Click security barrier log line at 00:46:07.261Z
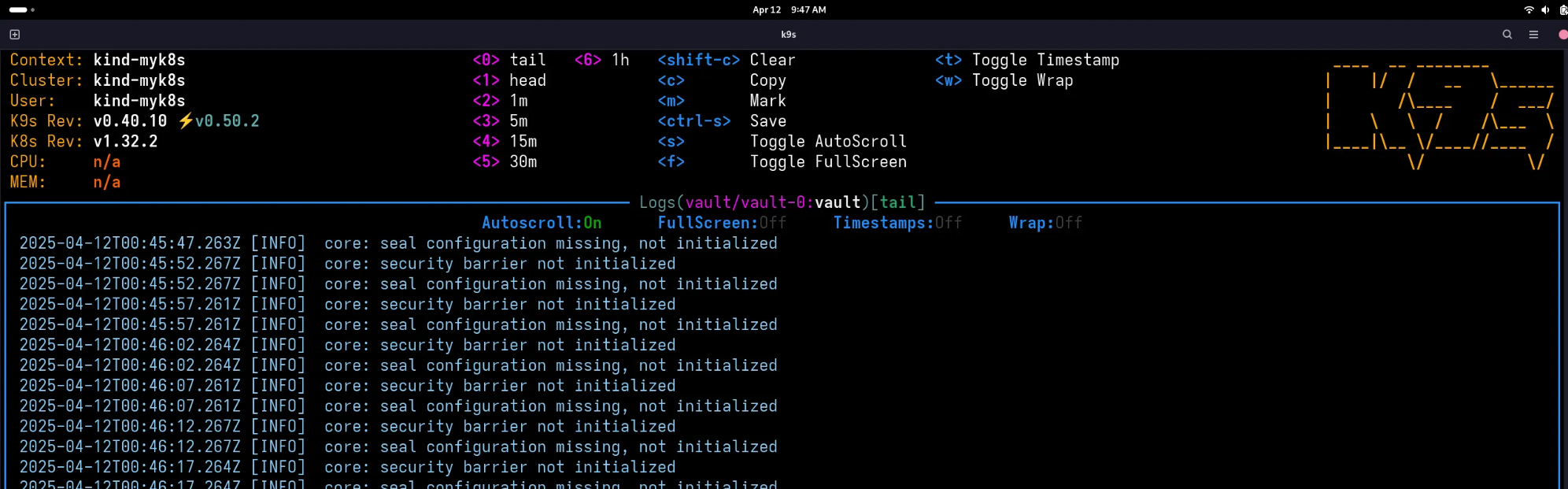This screenshot has height=489, width=1568. (347, 386)
